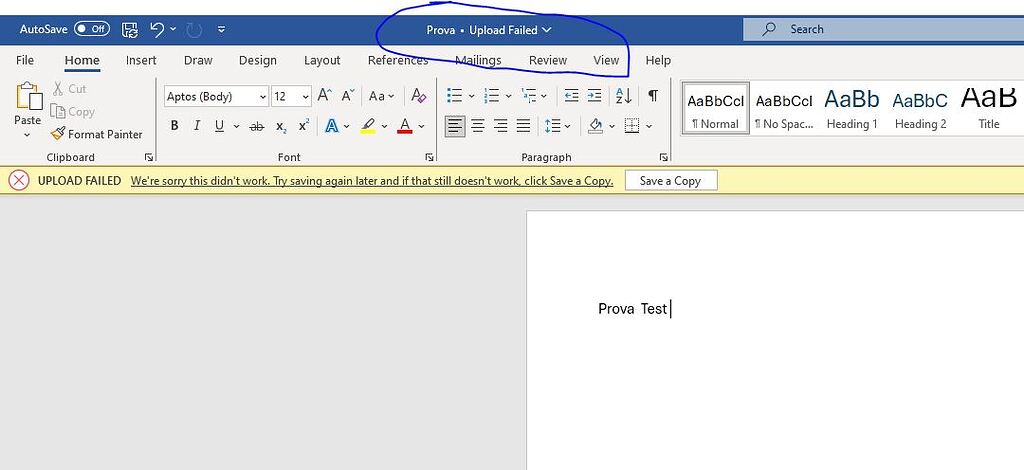This screenshot has height=470, width=1024.
Task: Click the Cut button
Action: coord(69,89)
